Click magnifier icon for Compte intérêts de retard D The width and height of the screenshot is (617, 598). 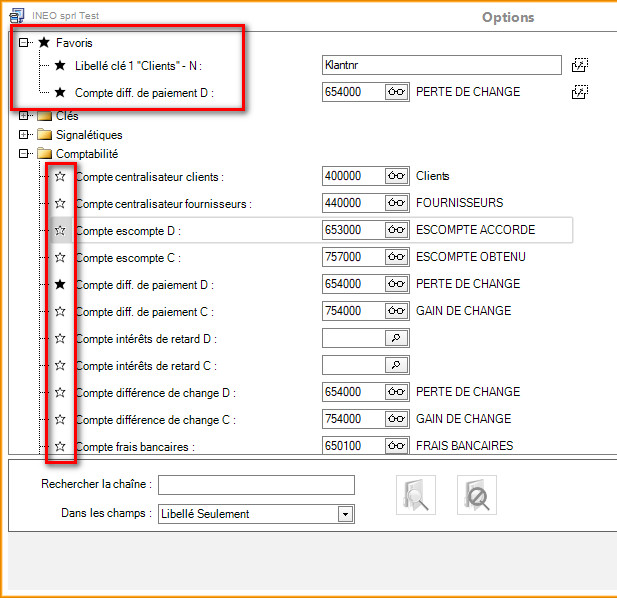(x=397, y=338)
